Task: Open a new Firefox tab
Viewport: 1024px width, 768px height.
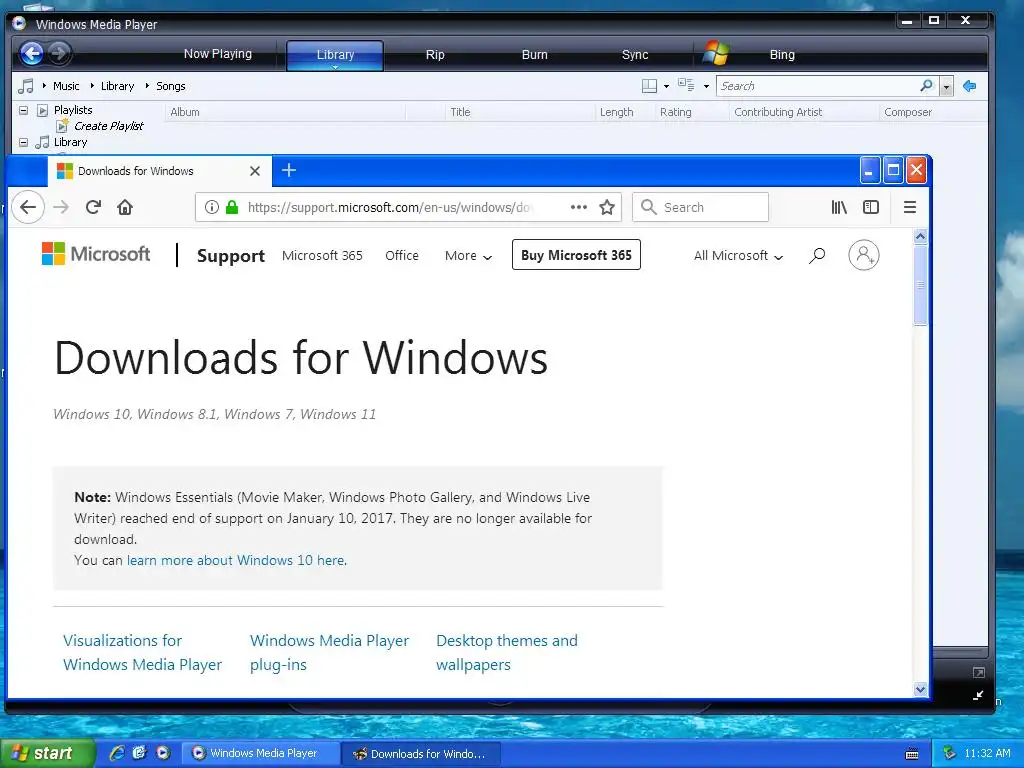Action: point(289,170)
